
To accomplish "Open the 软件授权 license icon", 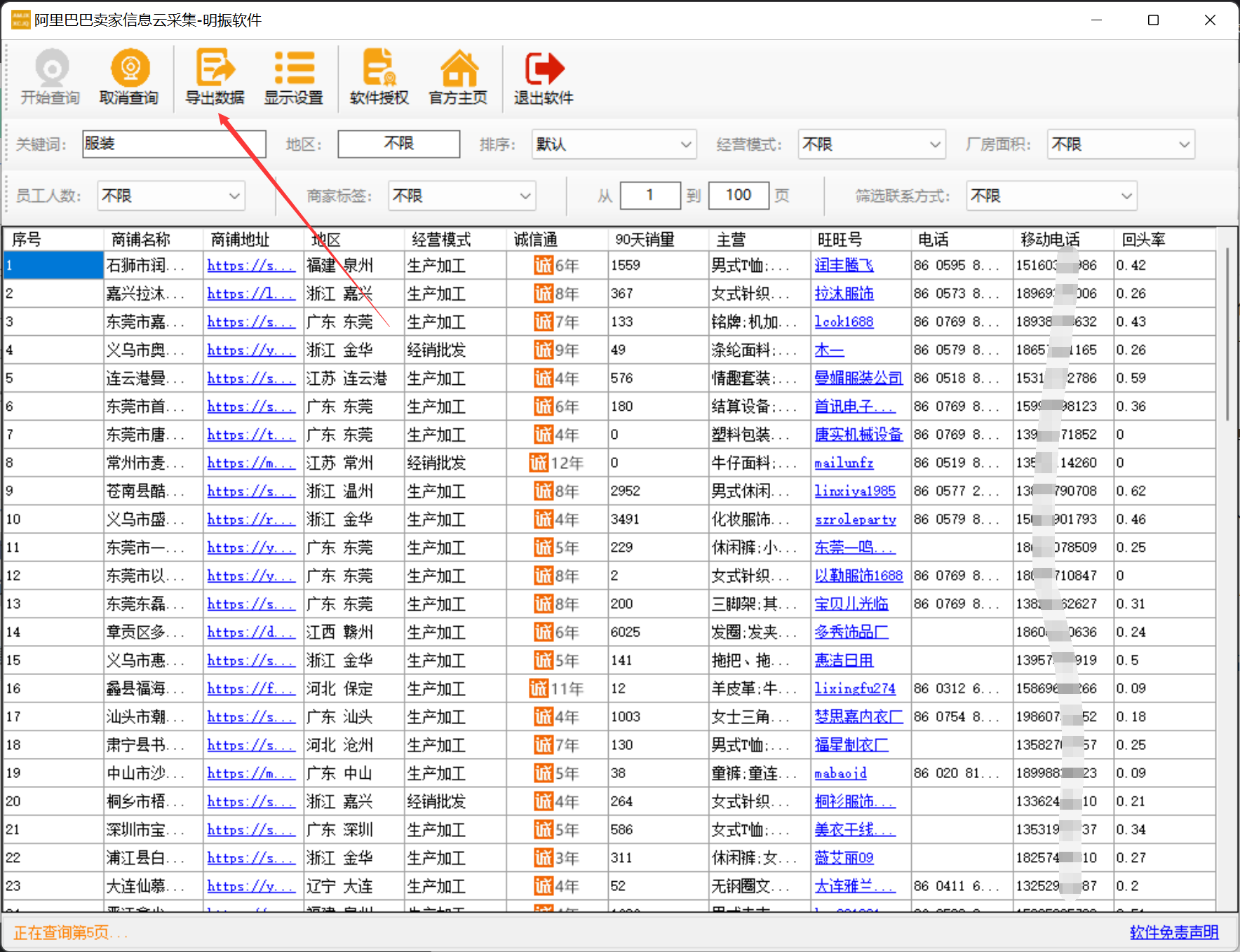I will click(379, 77).
